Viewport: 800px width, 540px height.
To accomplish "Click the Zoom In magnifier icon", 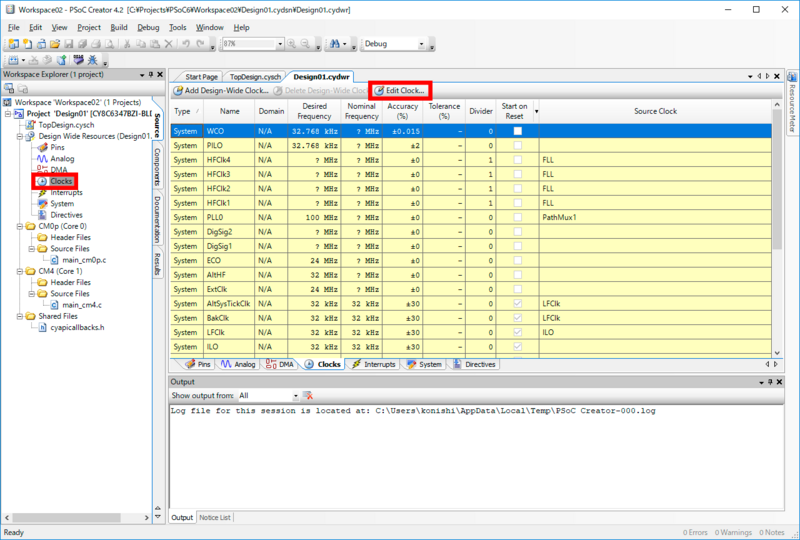I will (x=292, y=44).
